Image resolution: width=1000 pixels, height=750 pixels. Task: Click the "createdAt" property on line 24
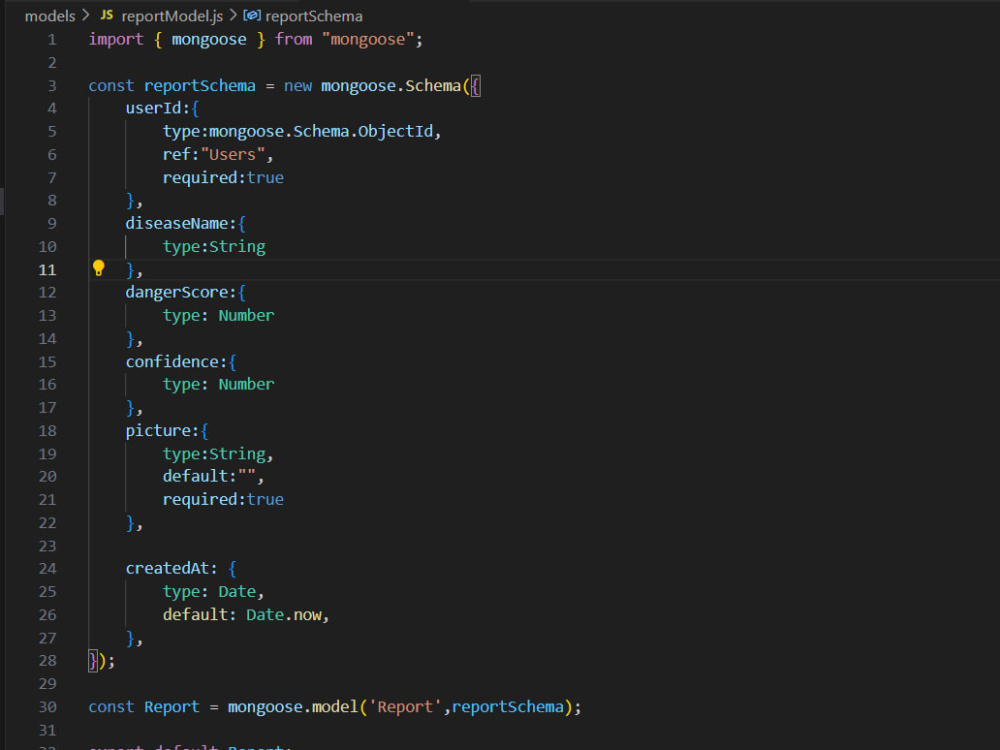click(167, 568)
